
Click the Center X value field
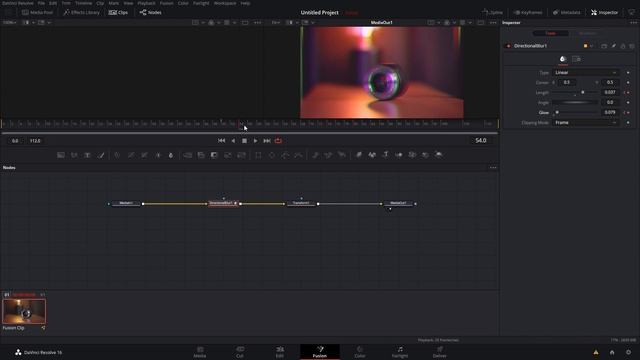(567, 82)
